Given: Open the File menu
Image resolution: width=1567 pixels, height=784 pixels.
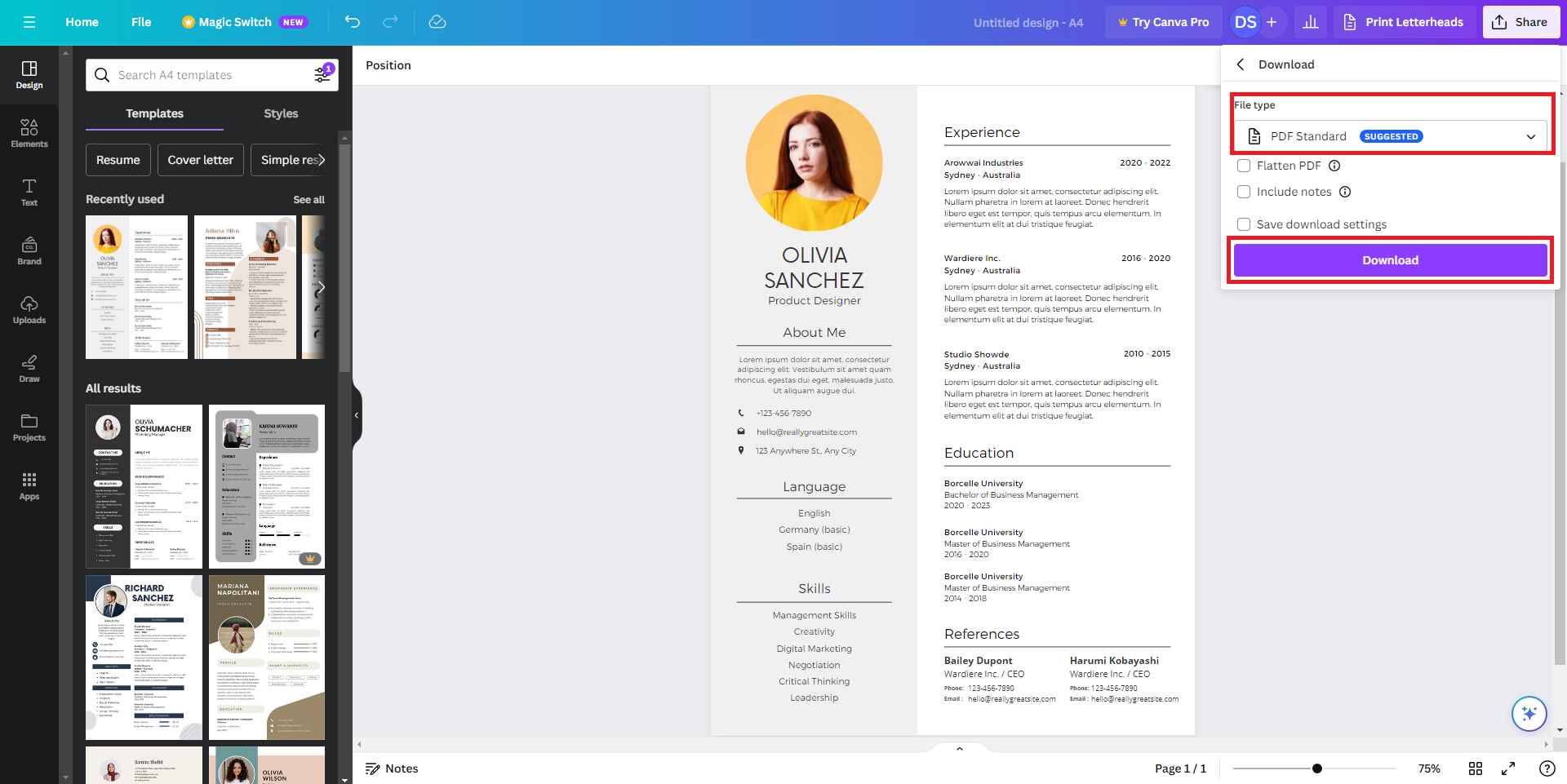Looking at the screenshot, I should coord(141,22).
